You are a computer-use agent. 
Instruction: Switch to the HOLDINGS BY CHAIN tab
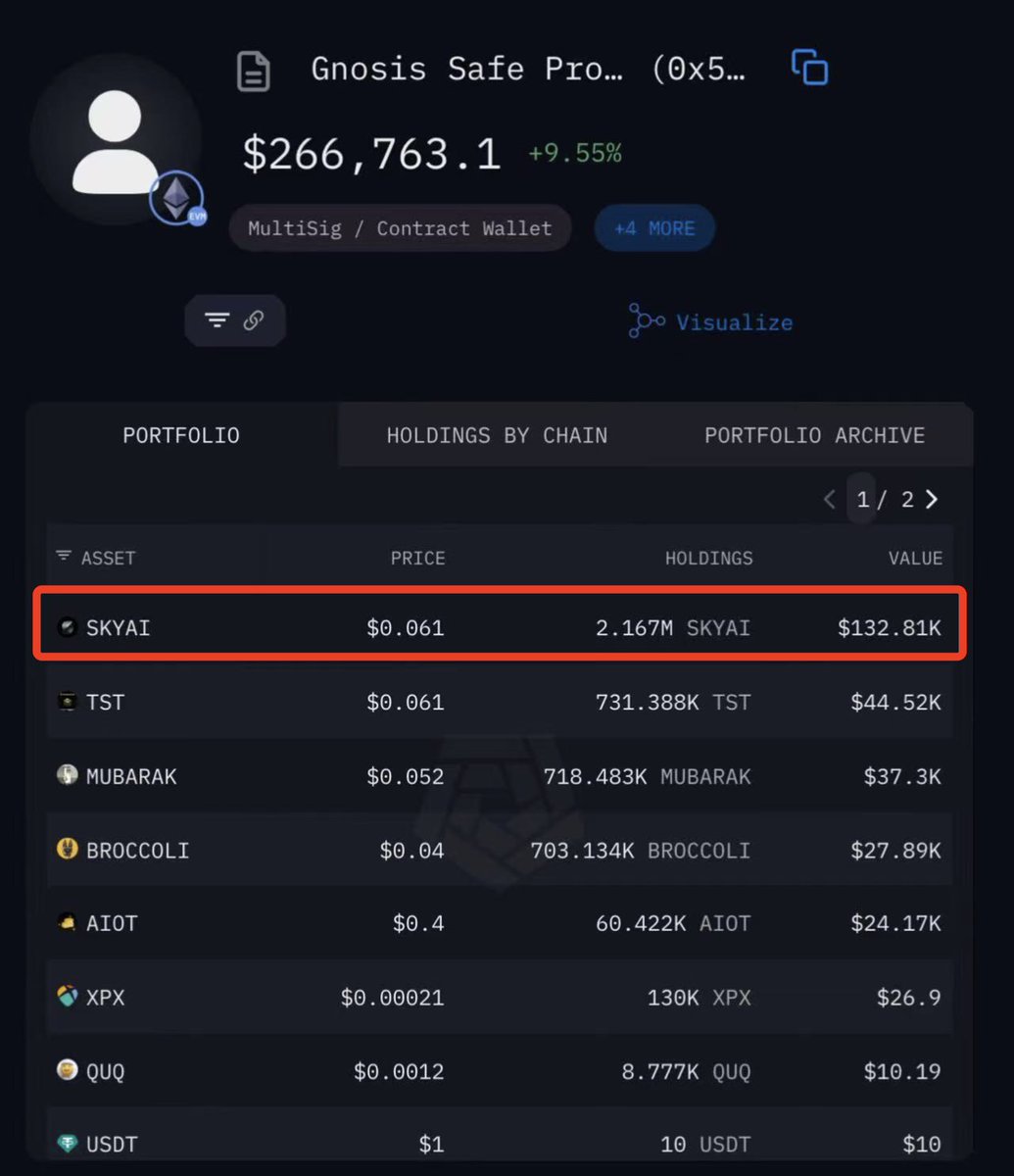(x=497, y=435)
